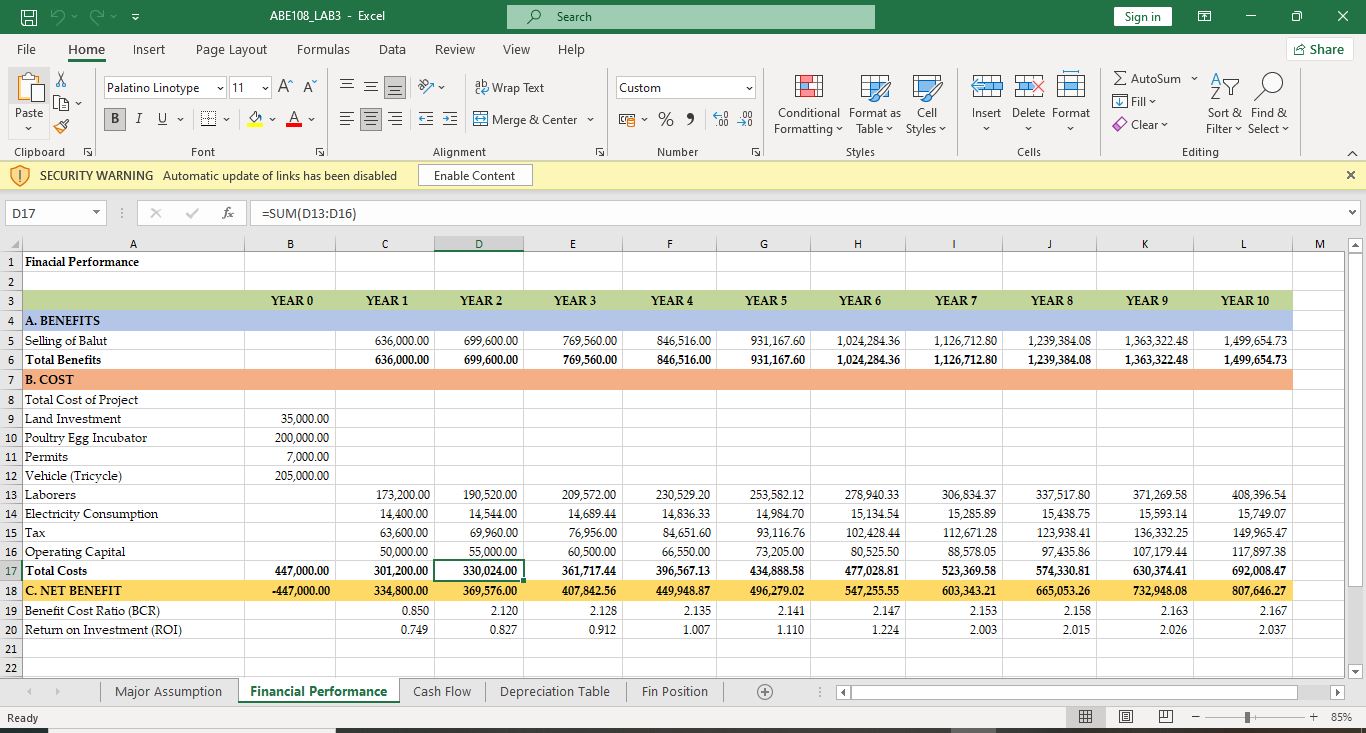
Task: Click the zoom slider handle
Action: point(1247,717)
